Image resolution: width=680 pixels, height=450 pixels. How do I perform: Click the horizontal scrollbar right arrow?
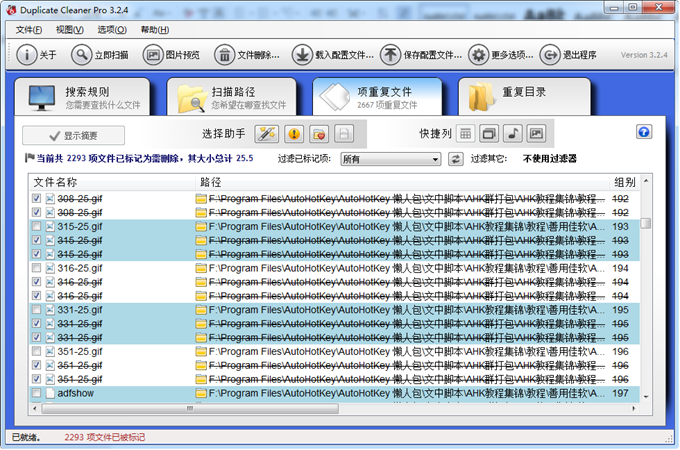[634, 408]
